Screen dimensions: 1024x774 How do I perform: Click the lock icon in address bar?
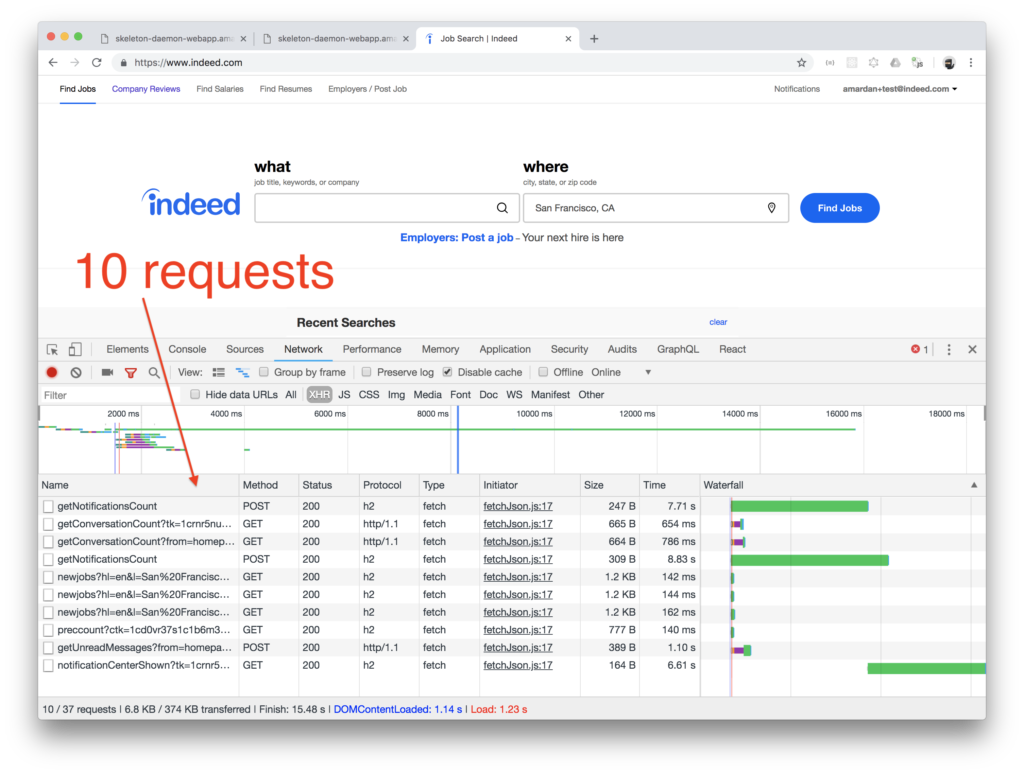point(123,63)
